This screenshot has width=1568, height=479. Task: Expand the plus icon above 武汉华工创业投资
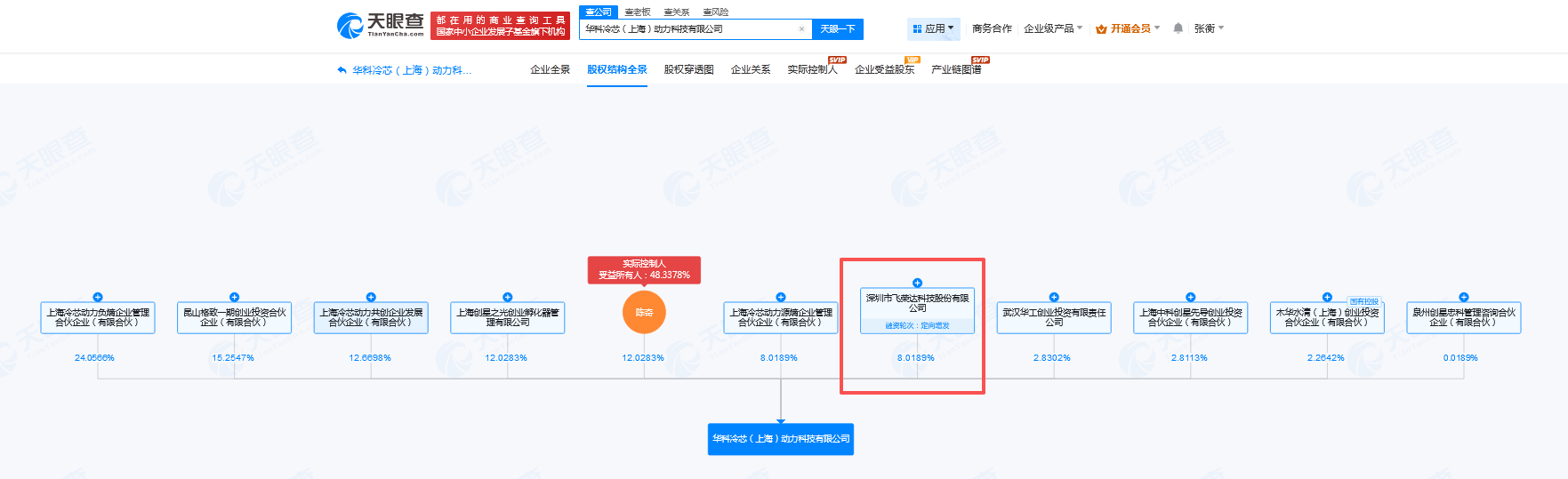coord(1054,297)
